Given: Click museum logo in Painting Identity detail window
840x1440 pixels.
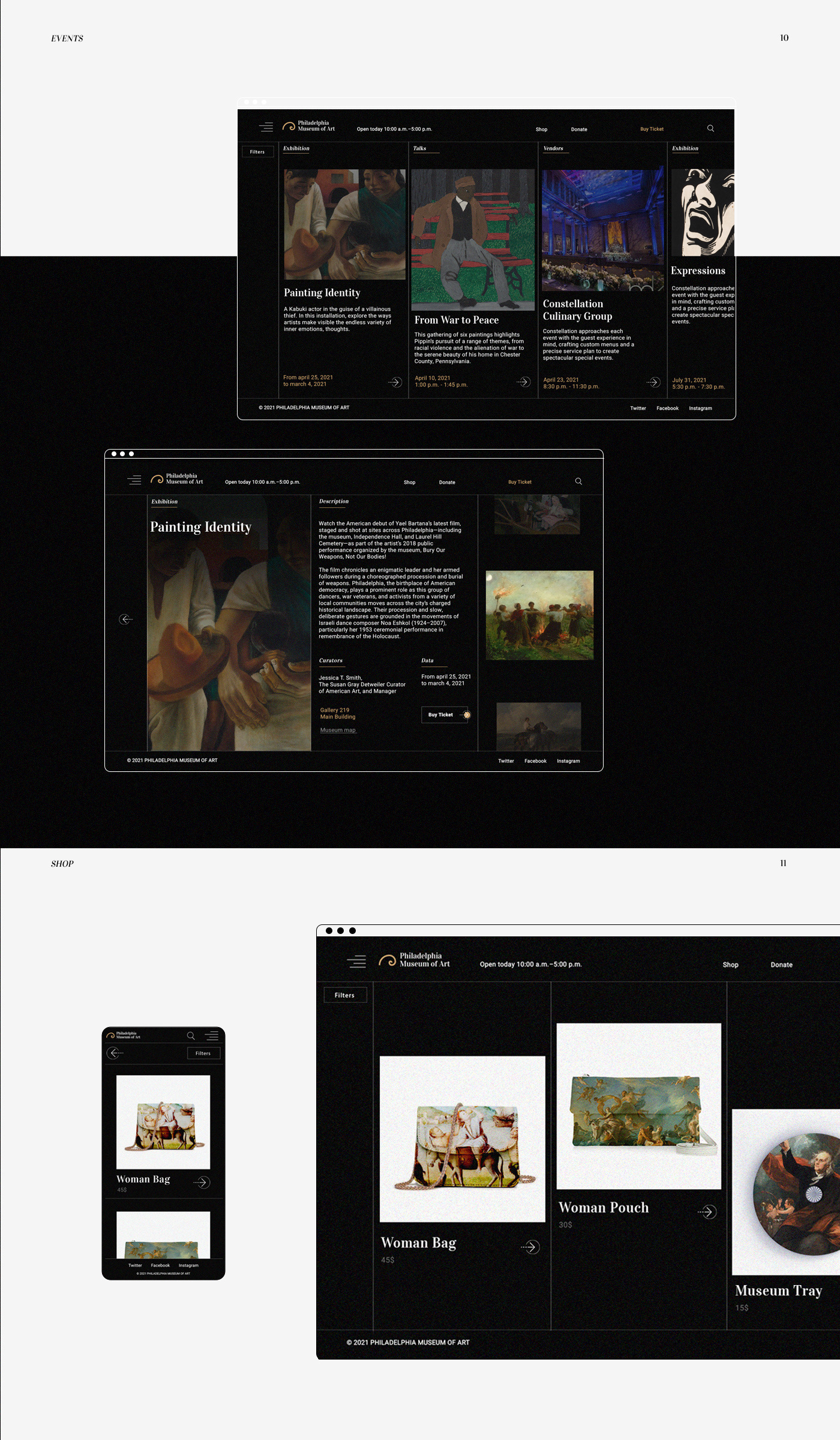Looking at the screenshot, I should [176, 479].
